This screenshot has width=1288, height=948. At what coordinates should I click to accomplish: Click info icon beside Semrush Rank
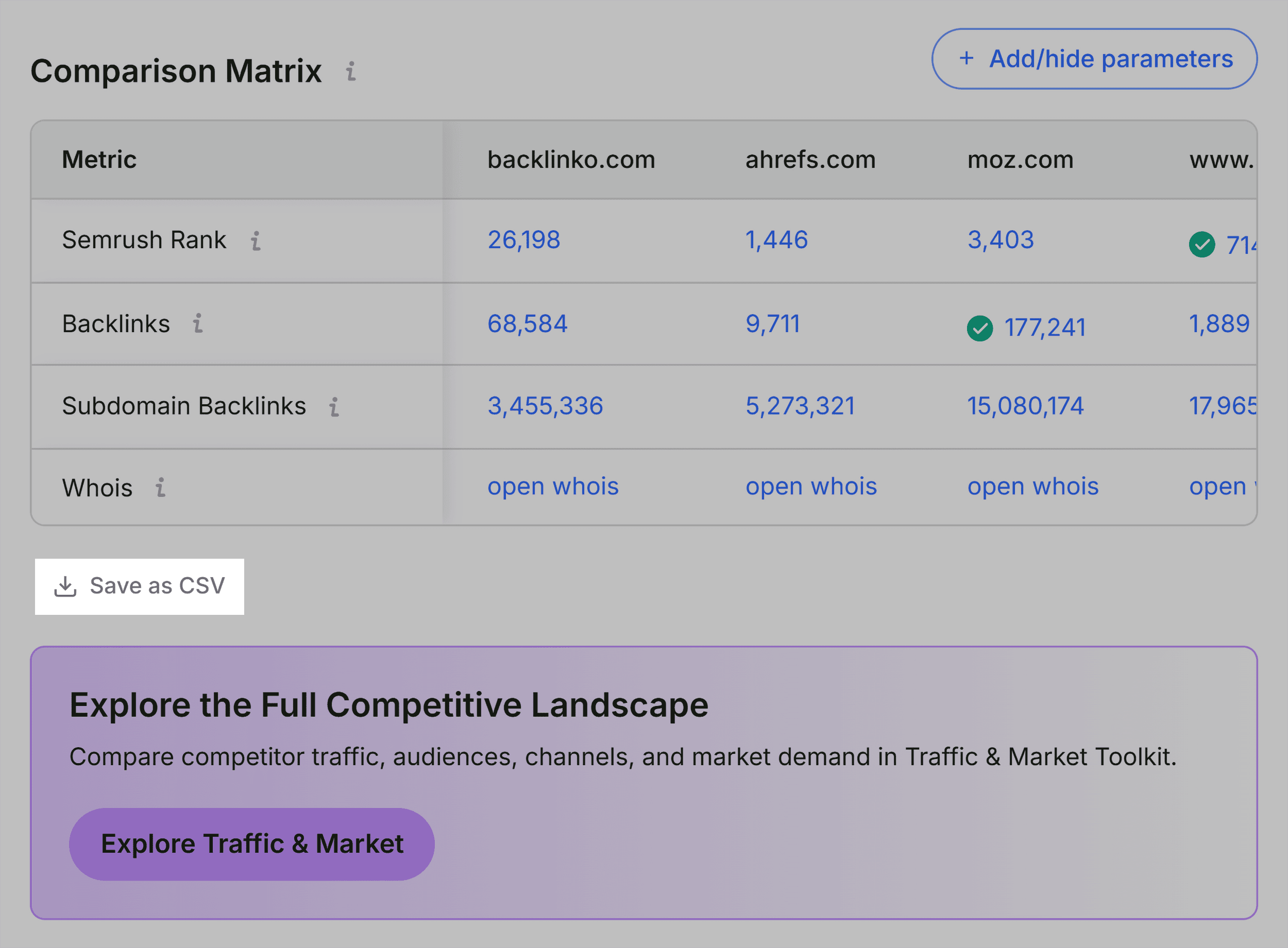[256, 240]
